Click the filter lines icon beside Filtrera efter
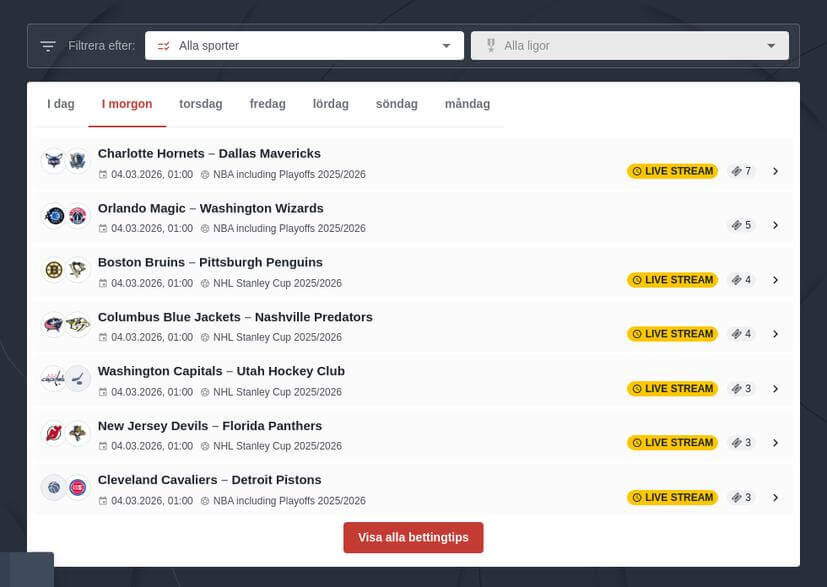This screenshot has height=587, width=827. click(x=48, y=46)
